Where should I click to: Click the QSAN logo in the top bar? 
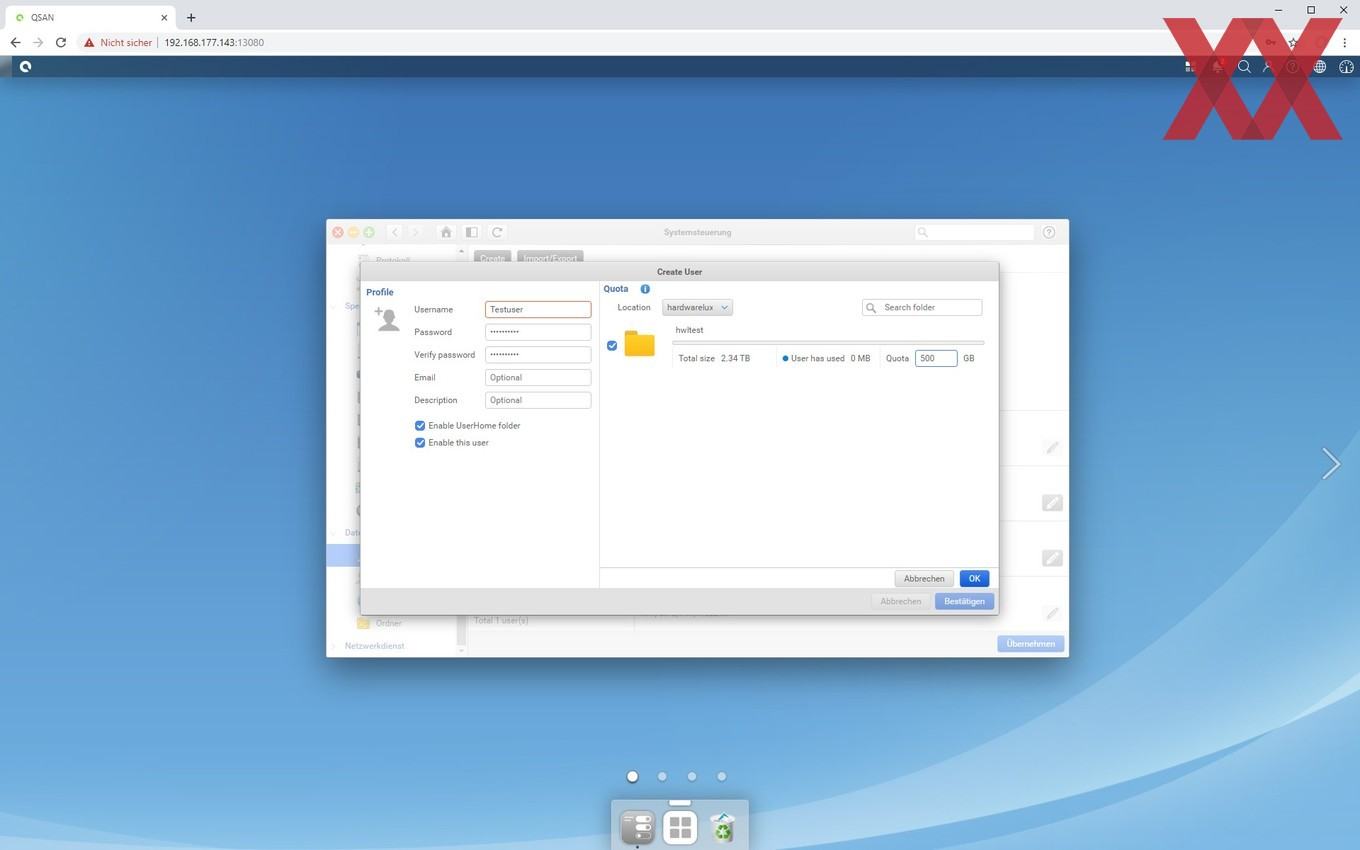click(x=25, y=67)
